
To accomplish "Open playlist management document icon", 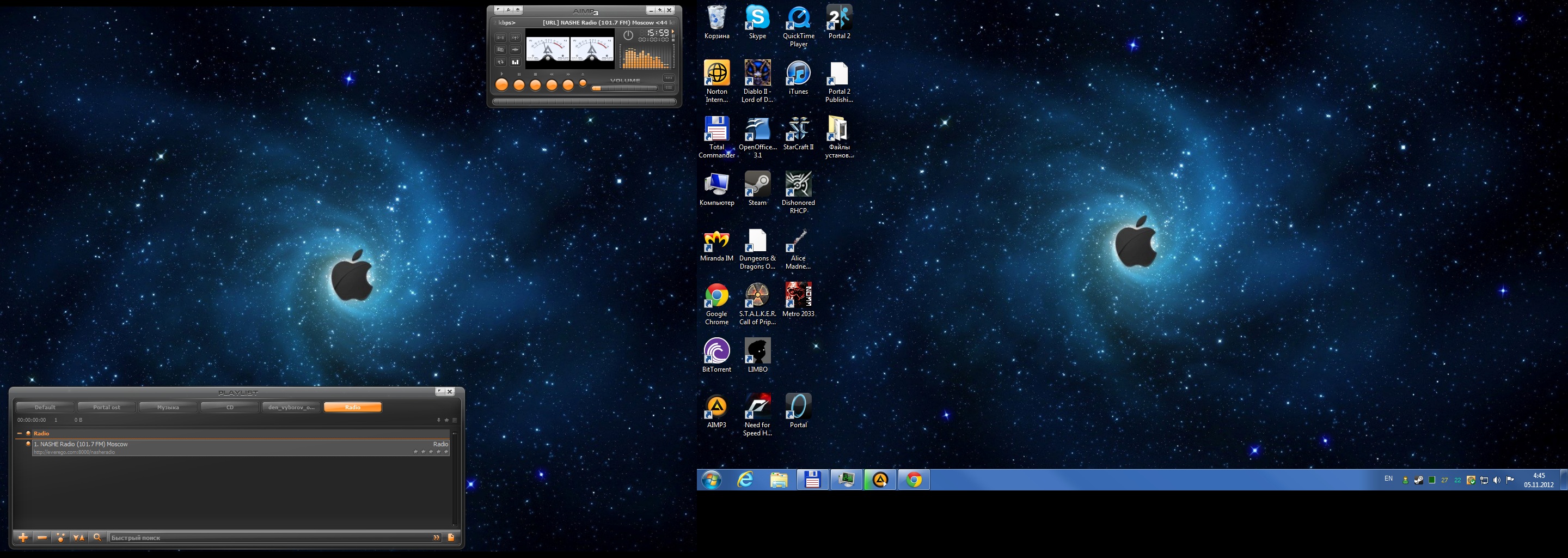I will [451, 538].
